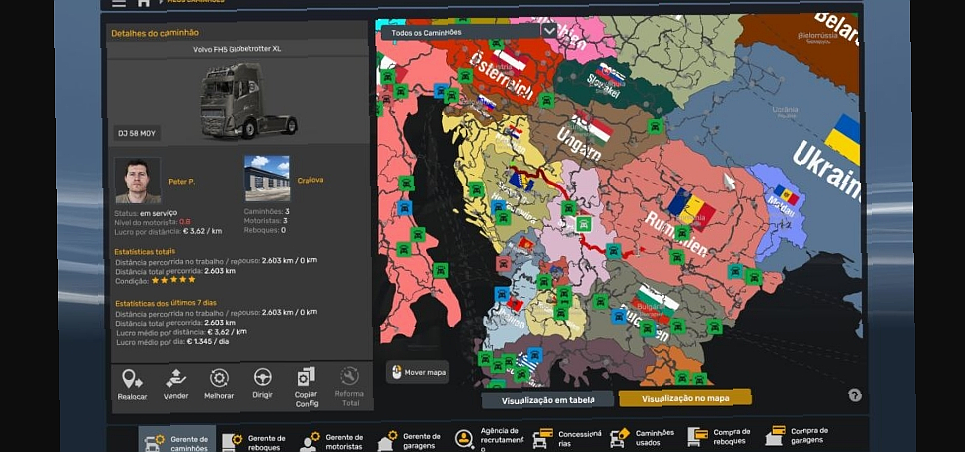Go to the home screen icon
The height and width of the screenshot is (452, 965).
143,3
